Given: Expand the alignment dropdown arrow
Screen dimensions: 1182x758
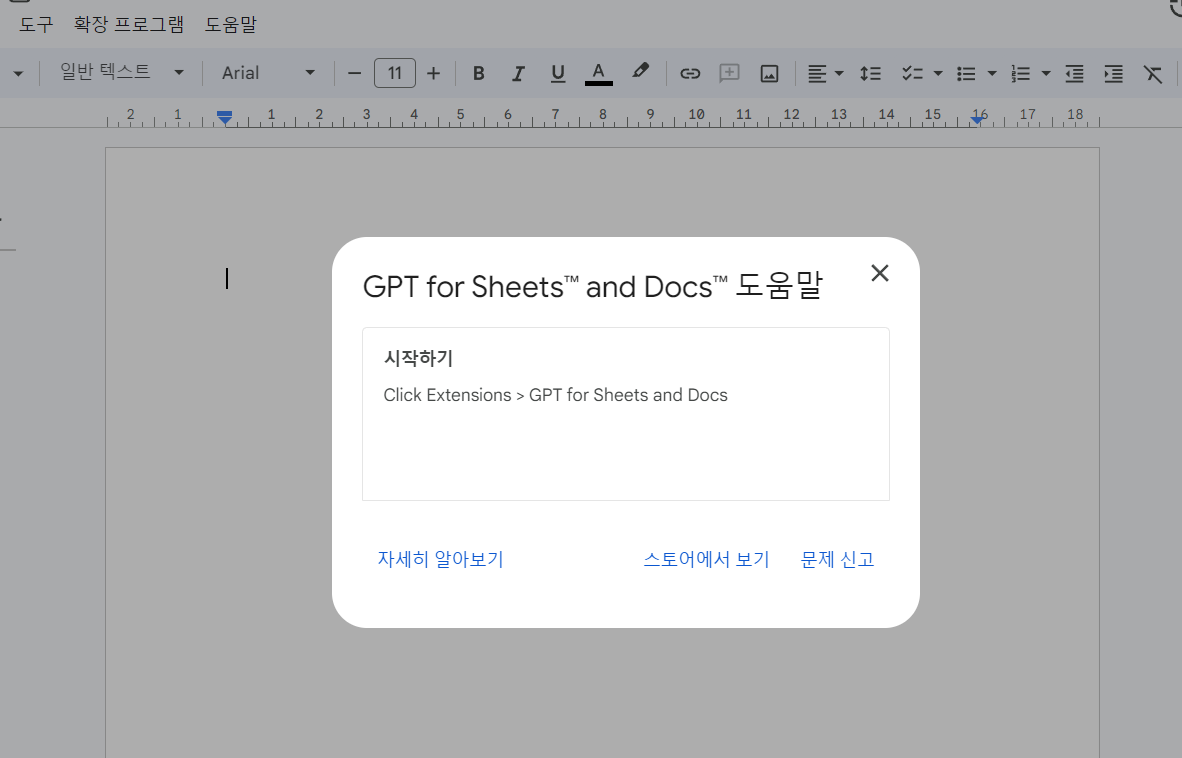Looking at the screenshot, I should tap(839, 73).
